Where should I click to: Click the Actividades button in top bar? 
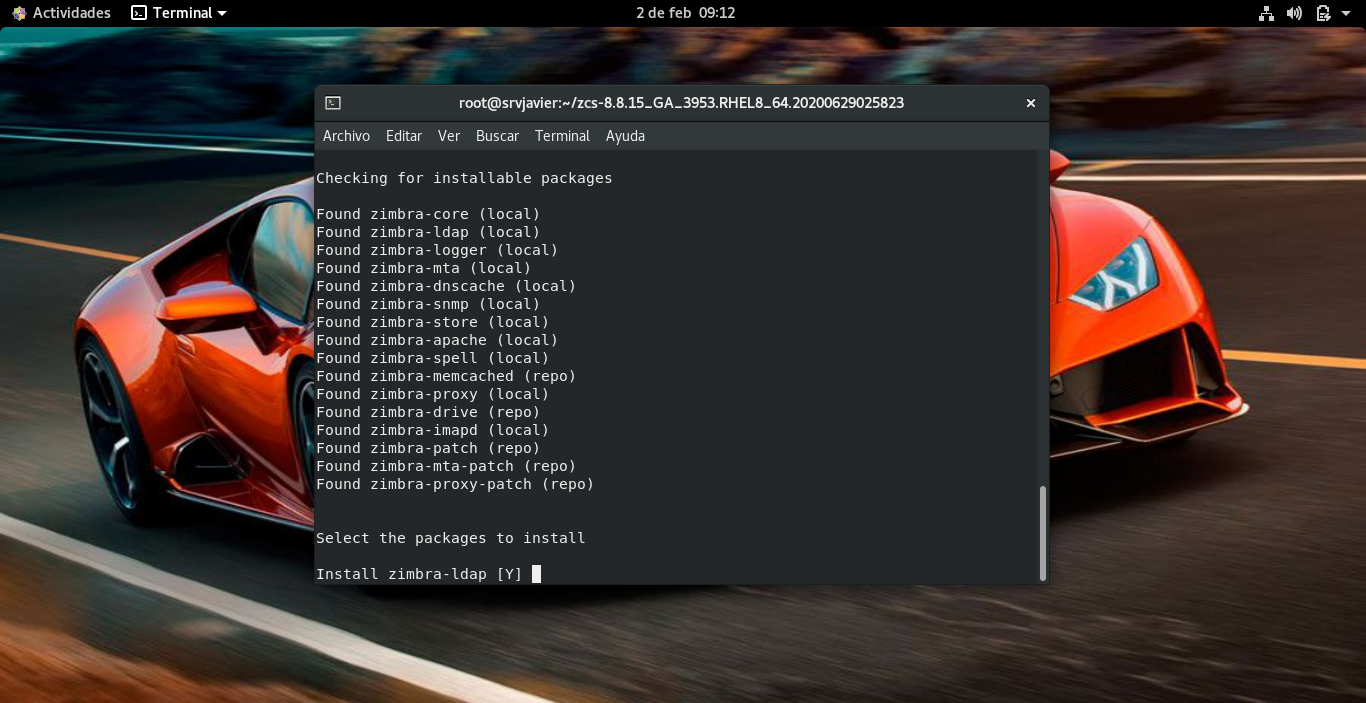pyautogui.click(x=61, y=13)
